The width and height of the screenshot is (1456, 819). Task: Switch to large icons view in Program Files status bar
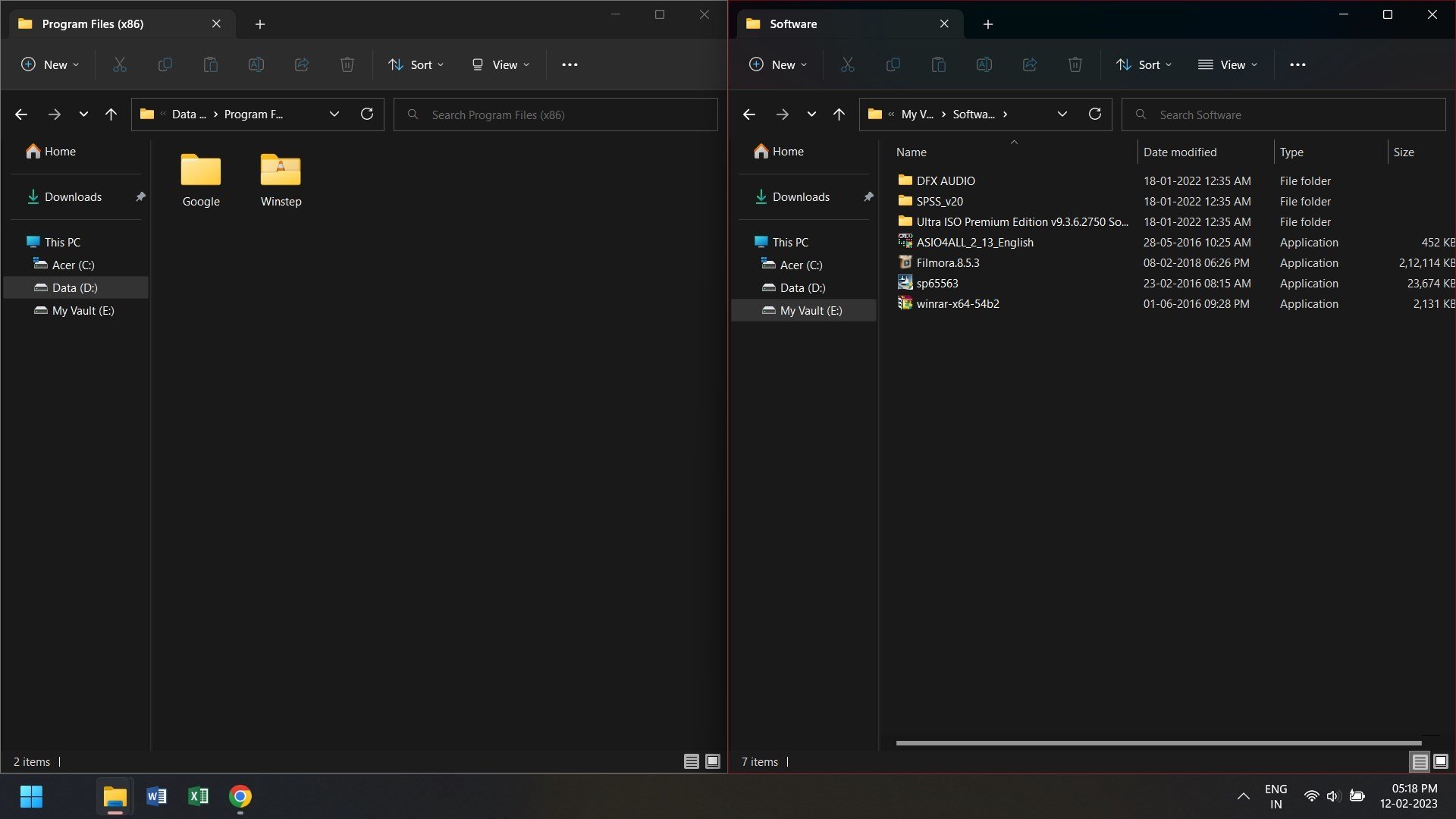coord(713,761)
